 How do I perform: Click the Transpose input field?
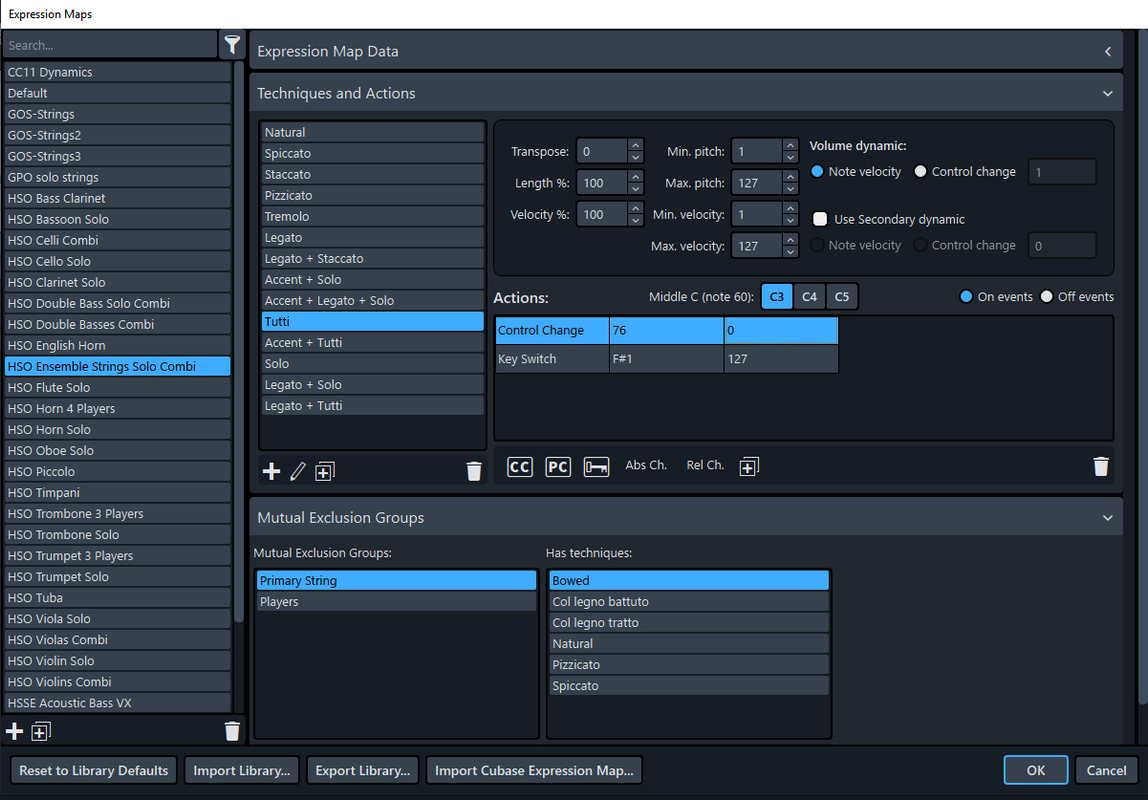(602, 152)
